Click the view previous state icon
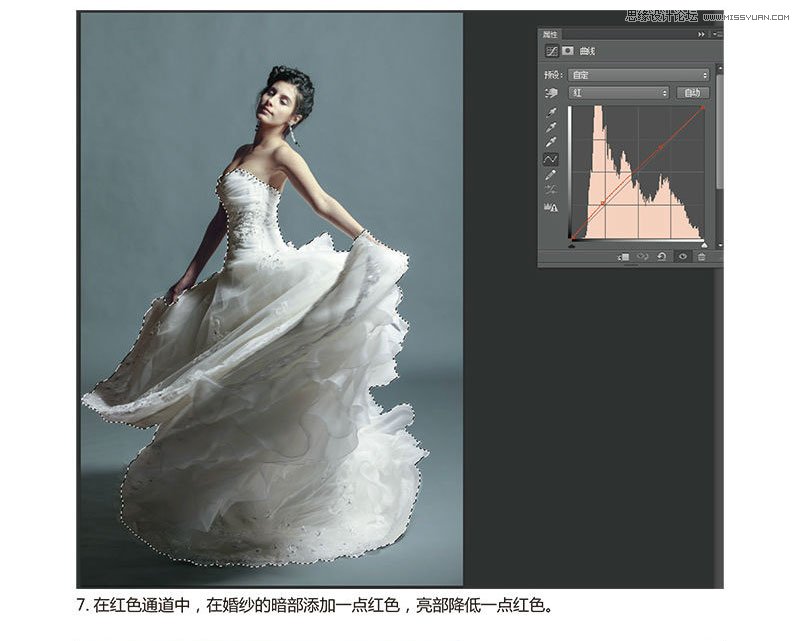800x641 pixels. click(642, 257)
